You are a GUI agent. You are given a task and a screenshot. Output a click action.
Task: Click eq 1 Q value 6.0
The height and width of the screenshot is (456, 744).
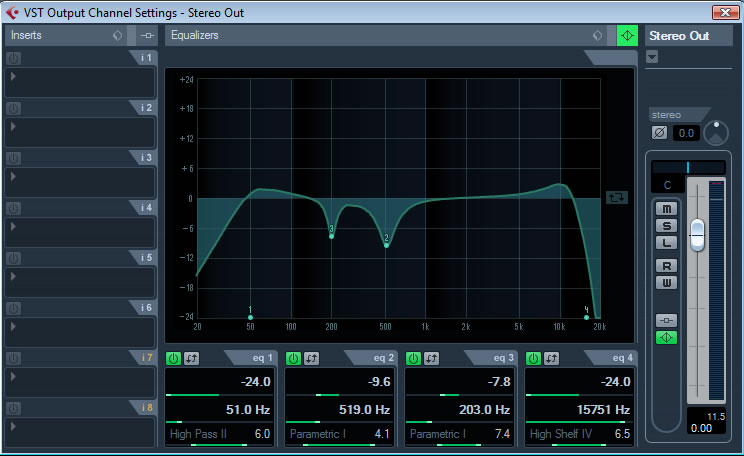[262, 434]
